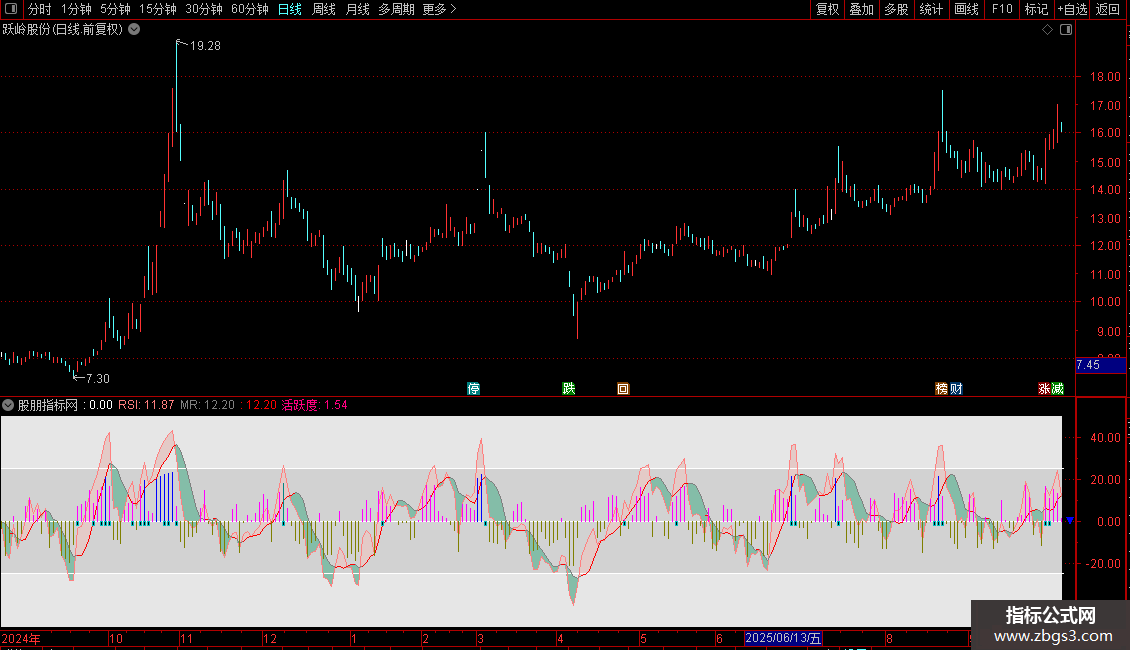Expand the 股朋指标网 indicator dropdown
The image size is (1130, 650).
point(8,405)
